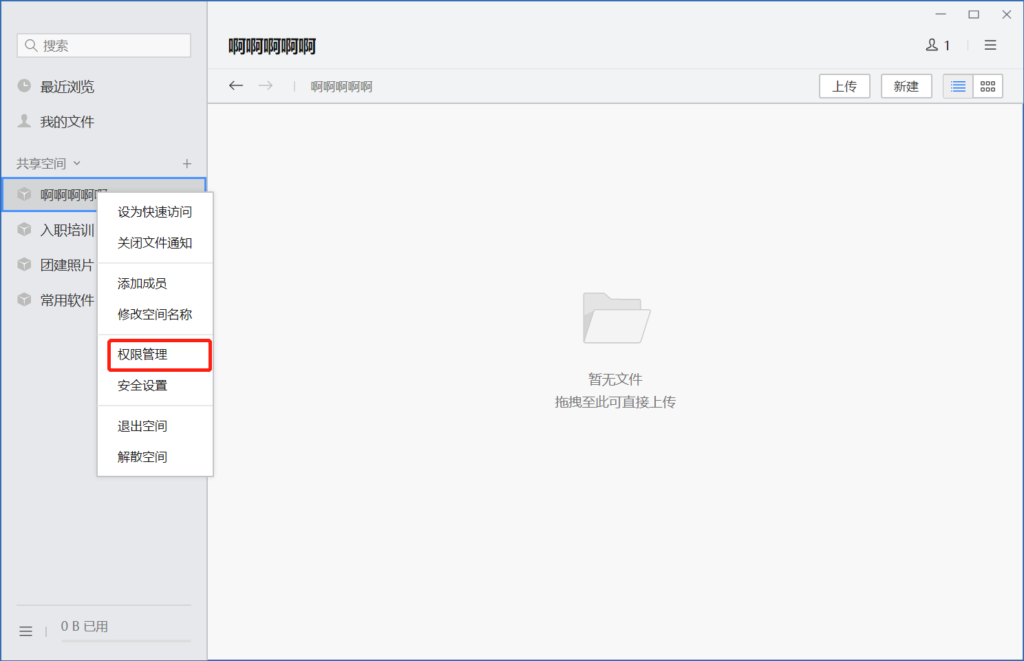The width and height of the screenshot is (1024, 661).
Task: Open the member count icon
Action: 938,45
